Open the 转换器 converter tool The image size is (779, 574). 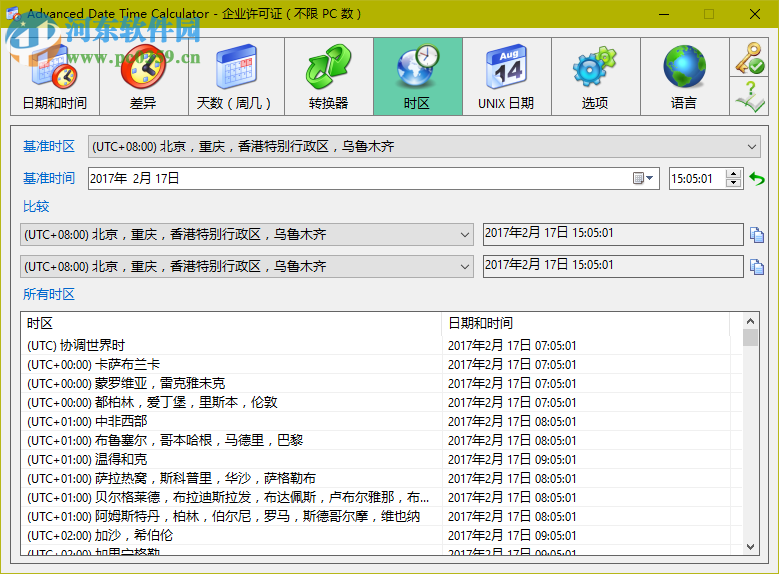(329, 77)
